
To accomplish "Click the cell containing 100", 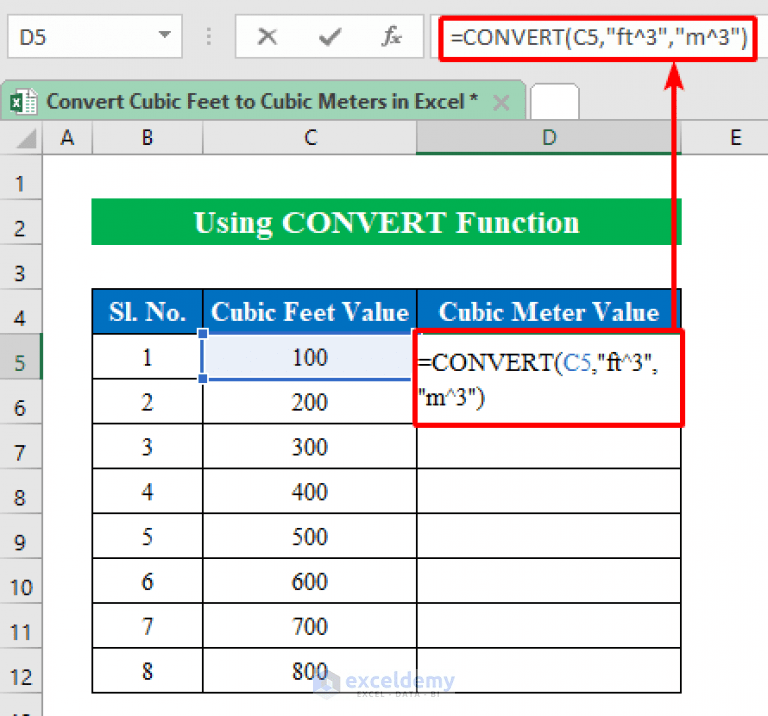I will coord(310,357).
